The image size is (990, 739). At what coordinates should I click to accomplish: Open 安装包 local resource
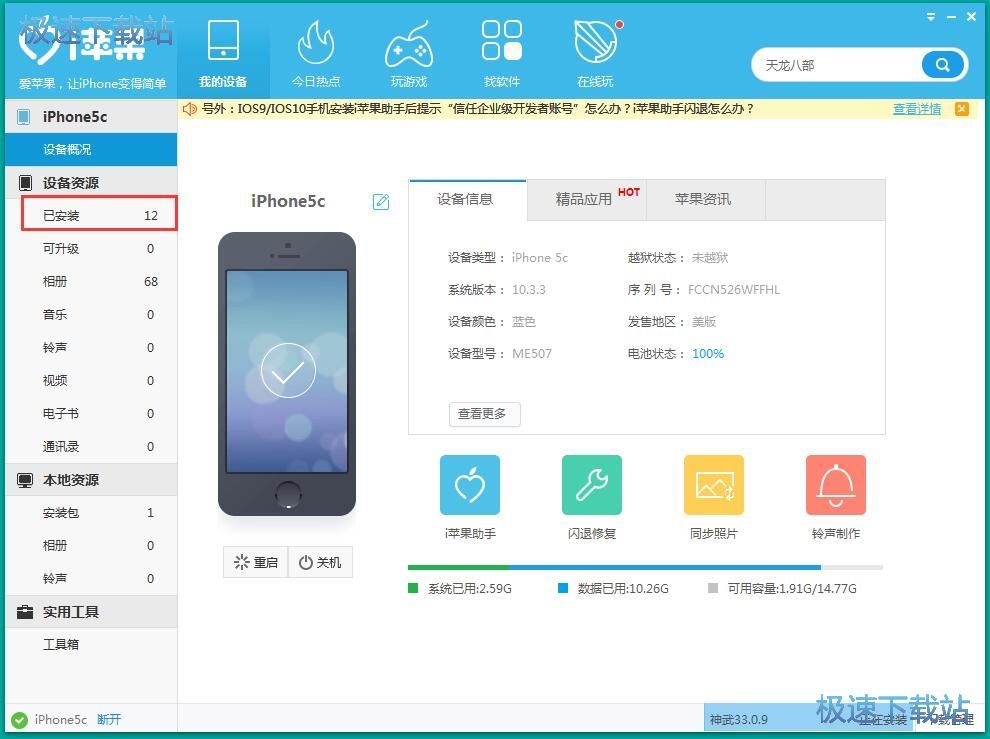click(x=91, y=513)
